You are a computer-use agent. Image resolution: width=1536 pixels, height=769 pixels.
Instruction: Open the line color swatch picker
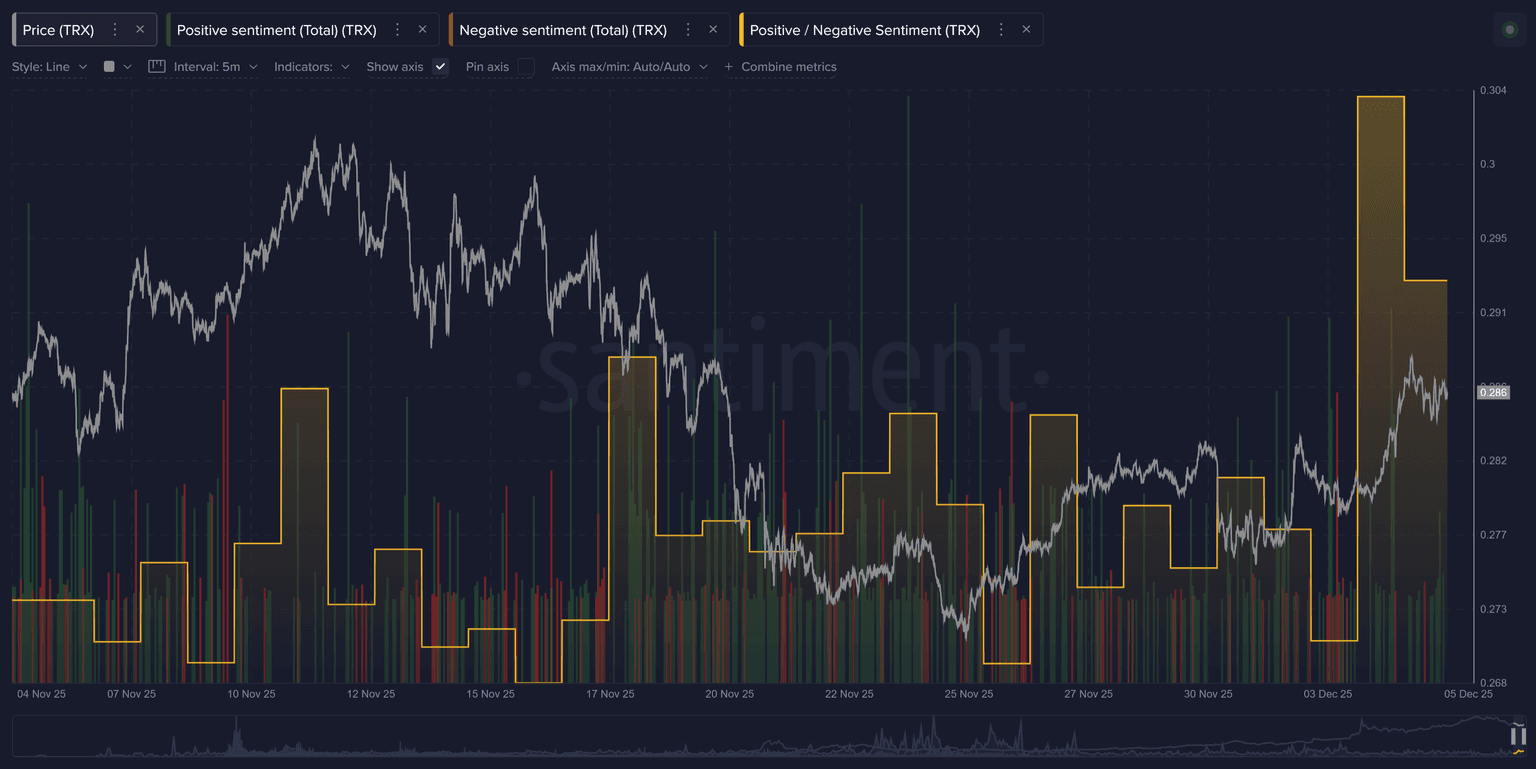point(117,67)
